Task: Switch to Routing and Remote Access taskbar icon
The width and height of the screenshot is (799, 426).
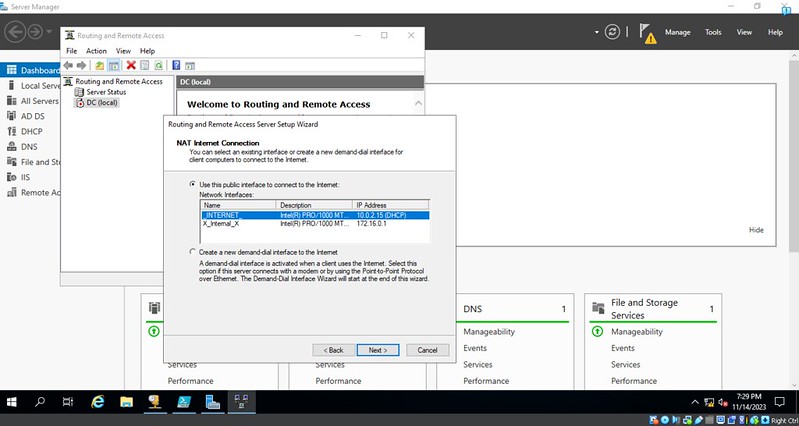Action: tap(241, 402)
